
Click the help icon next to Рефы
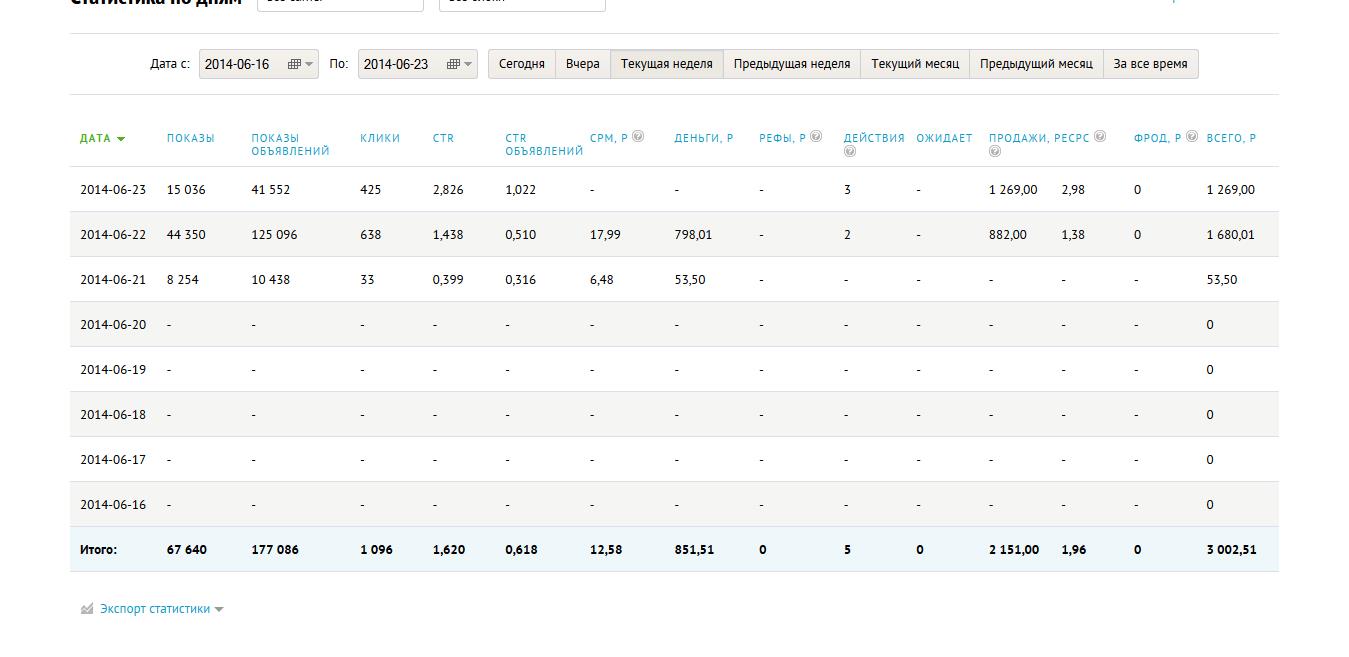coord(816,137)
